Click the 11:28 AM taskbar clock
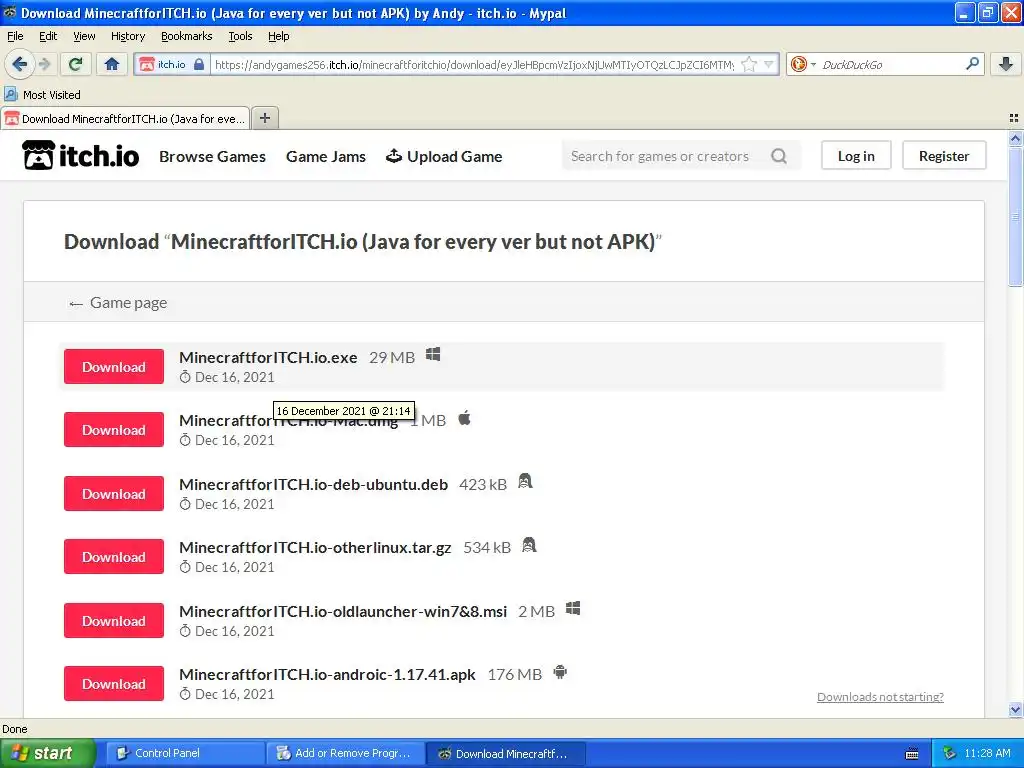 987,753
